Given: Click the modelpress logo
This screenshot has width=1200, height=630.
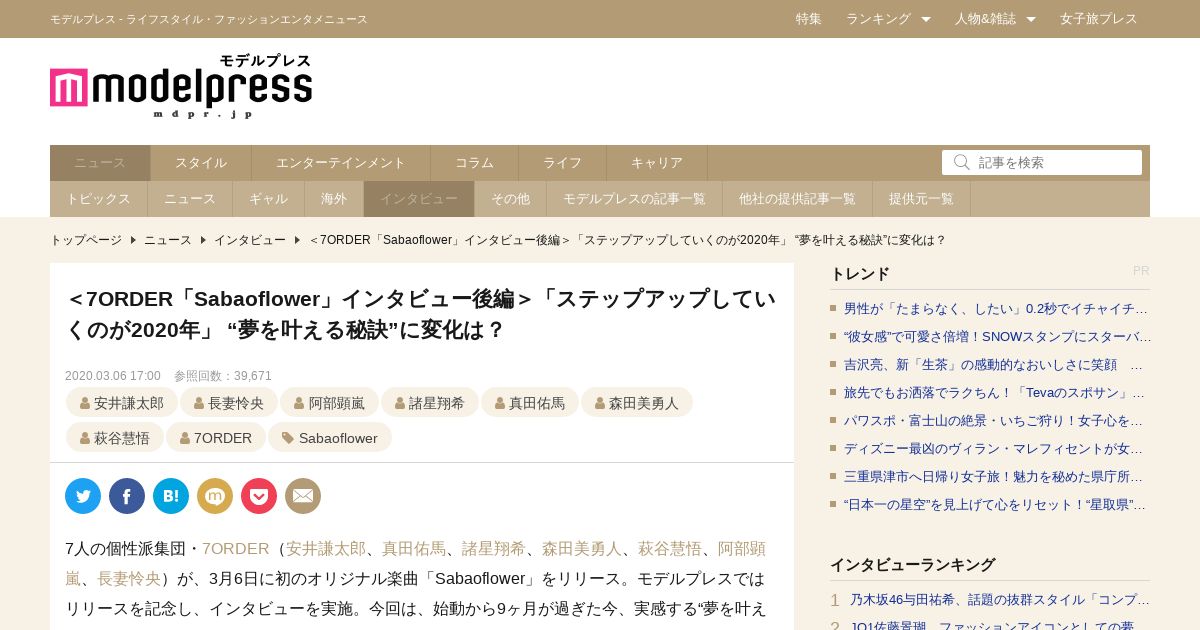Looking at the screenshot, I should click(181, 87).
